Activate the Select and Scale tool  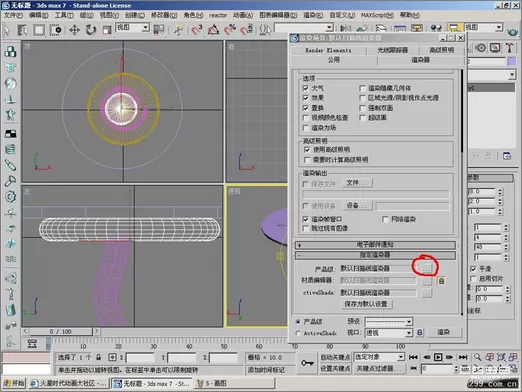point(107,30)
